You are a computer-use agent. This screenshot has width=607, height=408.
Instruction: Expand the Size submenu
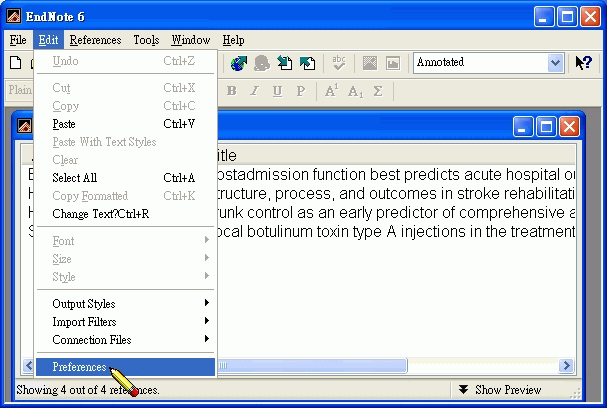point(125,259)
